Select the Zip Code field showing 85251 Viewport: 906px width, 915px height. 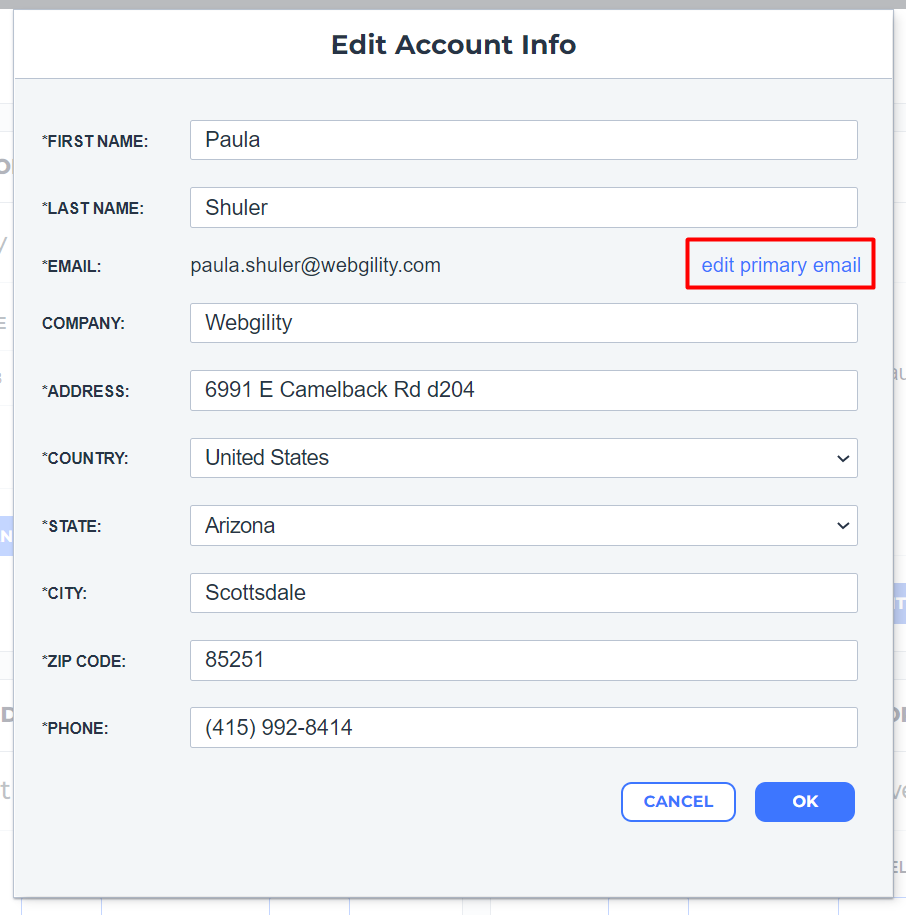(x=523, y=661)
